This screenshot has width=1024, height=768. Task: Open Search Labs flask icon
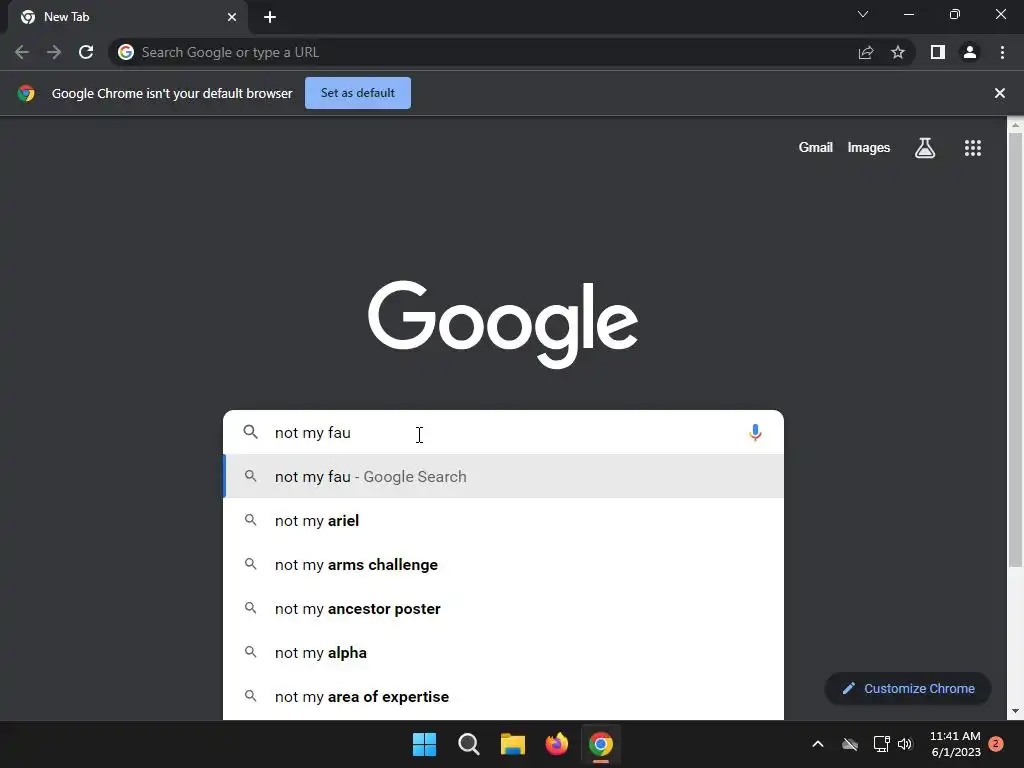925,148
